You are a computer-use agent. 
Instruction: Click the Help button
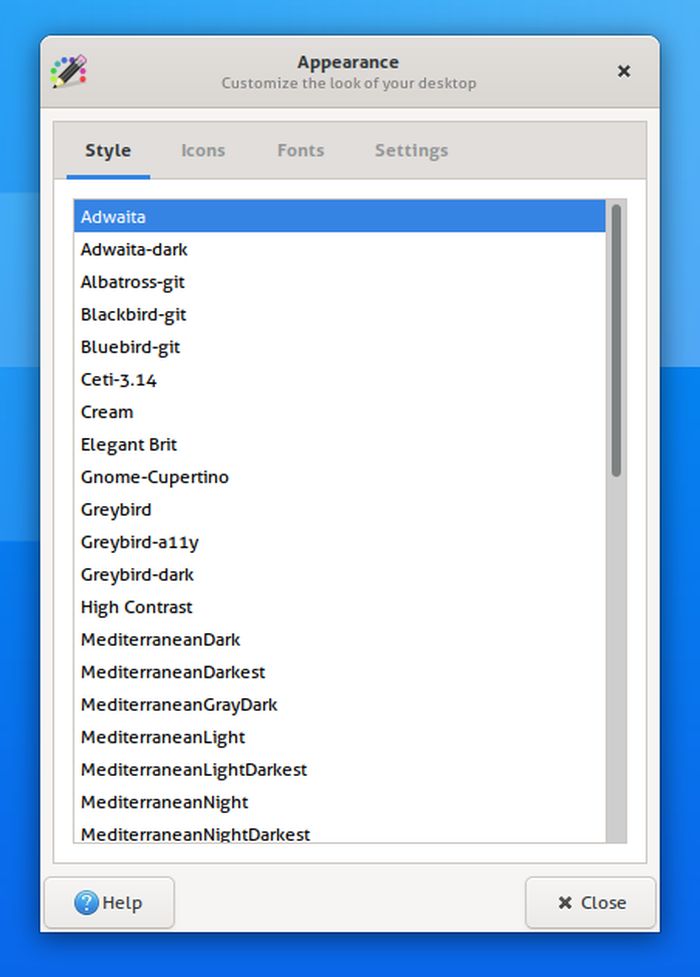(x=109, y=902)
